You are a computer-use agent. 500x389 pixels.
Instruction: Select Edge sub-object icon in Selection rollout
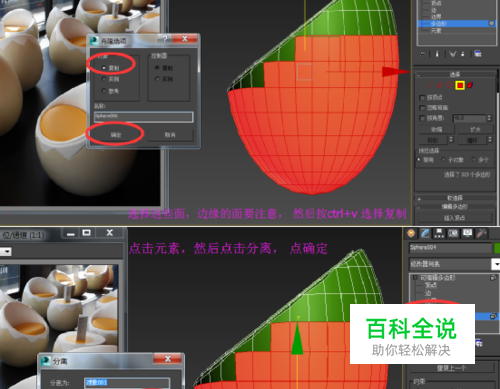(x=440, y=85)
